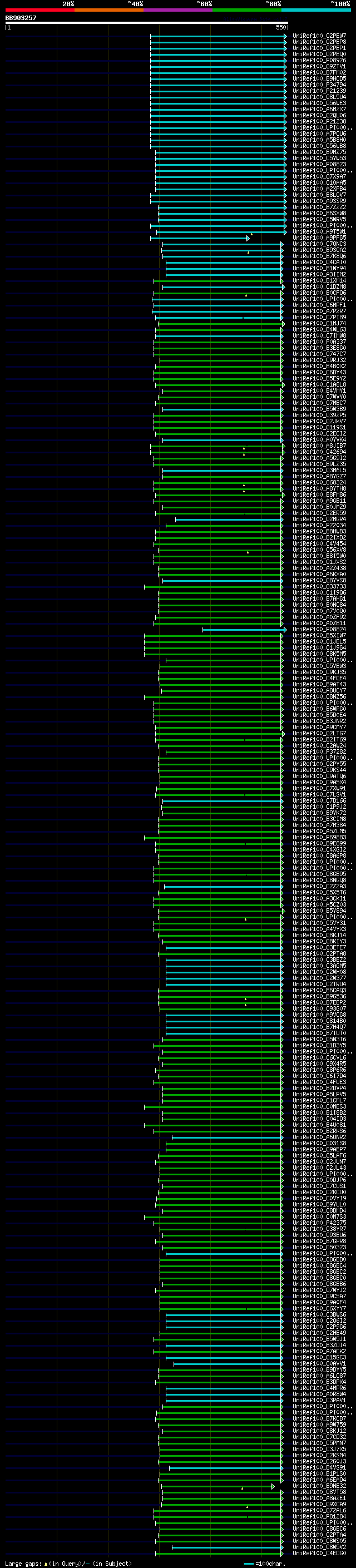Select the UniRef100_Q2QU06 label
The image size is (356, 1568).
coord(319,116)
